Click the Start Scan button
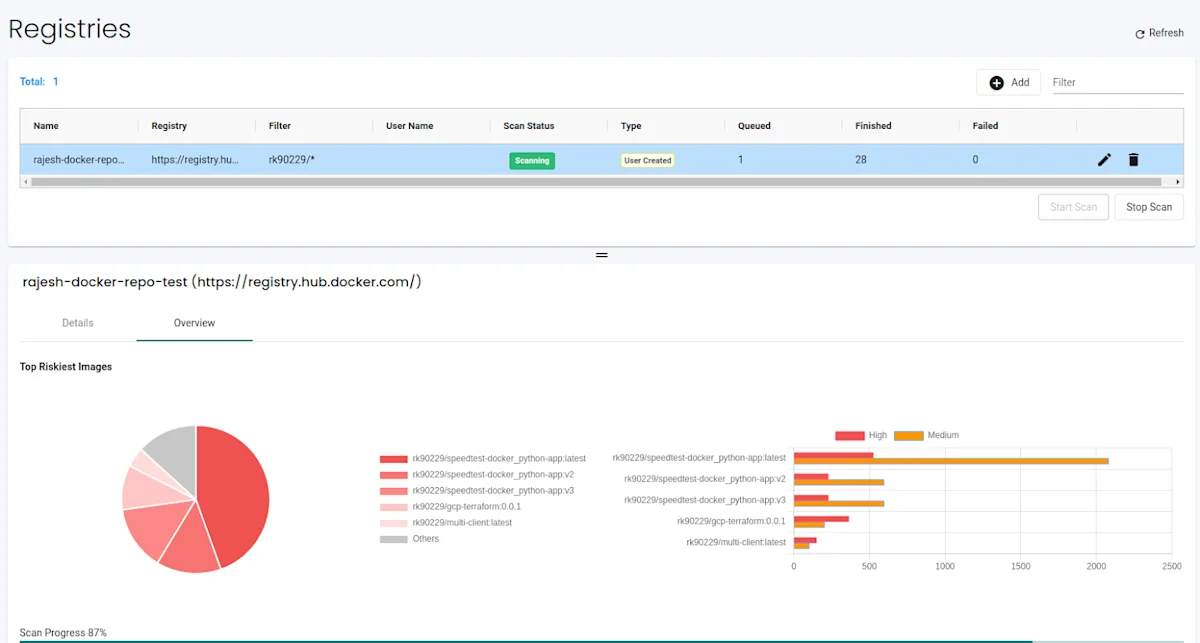 (1073, 207)
